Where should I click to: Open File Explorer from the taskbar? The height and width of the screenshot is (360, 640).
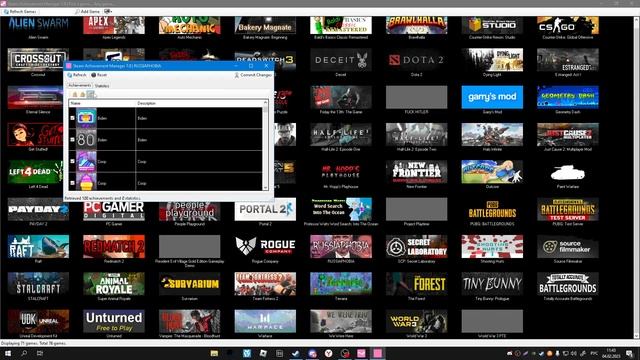[x=214, y=353]
